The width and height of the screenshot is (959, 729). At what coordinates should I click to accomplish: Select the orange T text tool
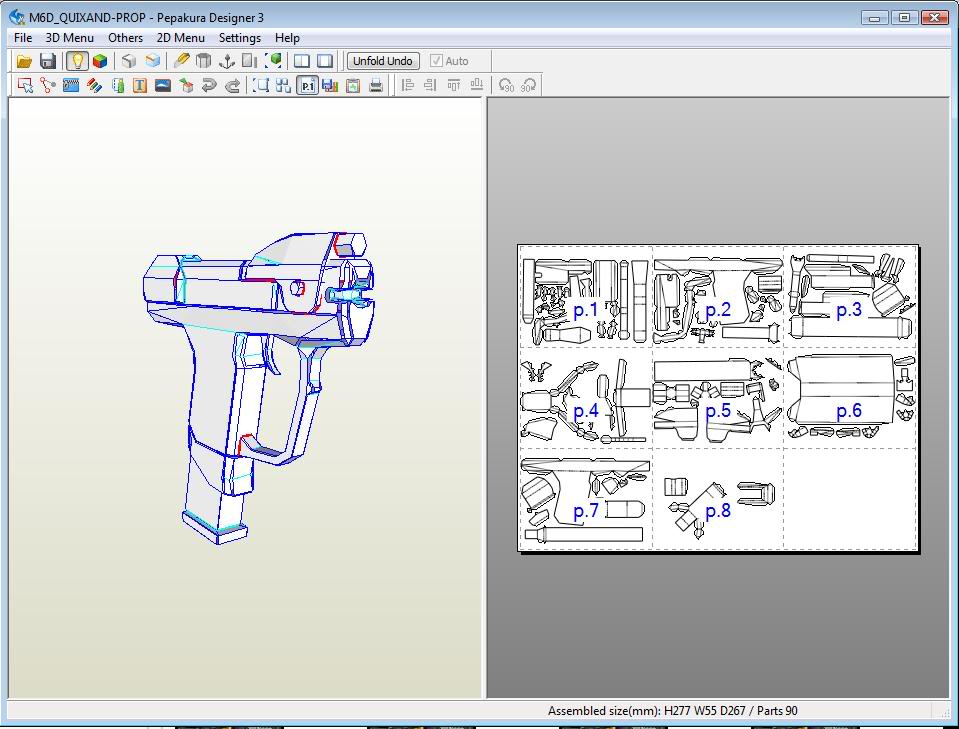pos(139,85)
